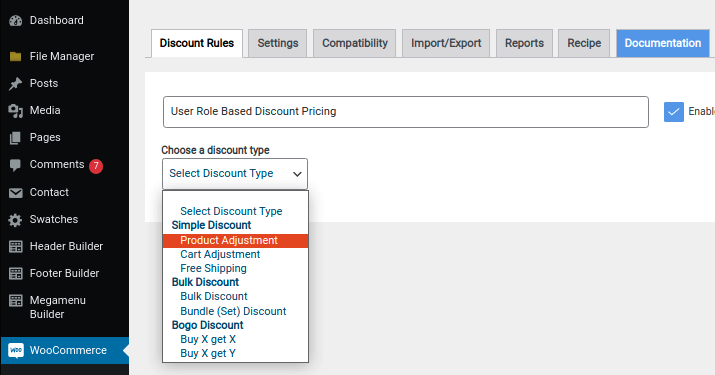The image size is (715, 375).
Task: Click the Footer Builder layout icon
Action: (x=16, y=273)
